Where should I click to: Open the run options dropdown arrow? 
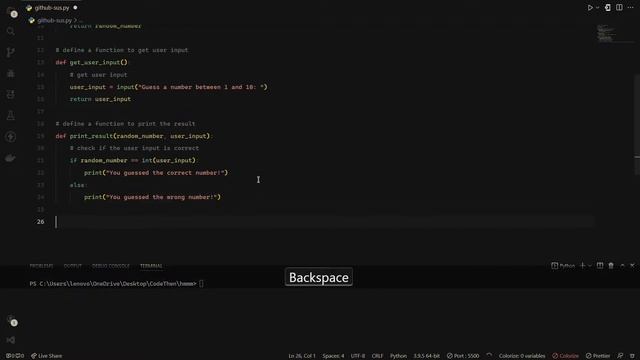(598, 8)
